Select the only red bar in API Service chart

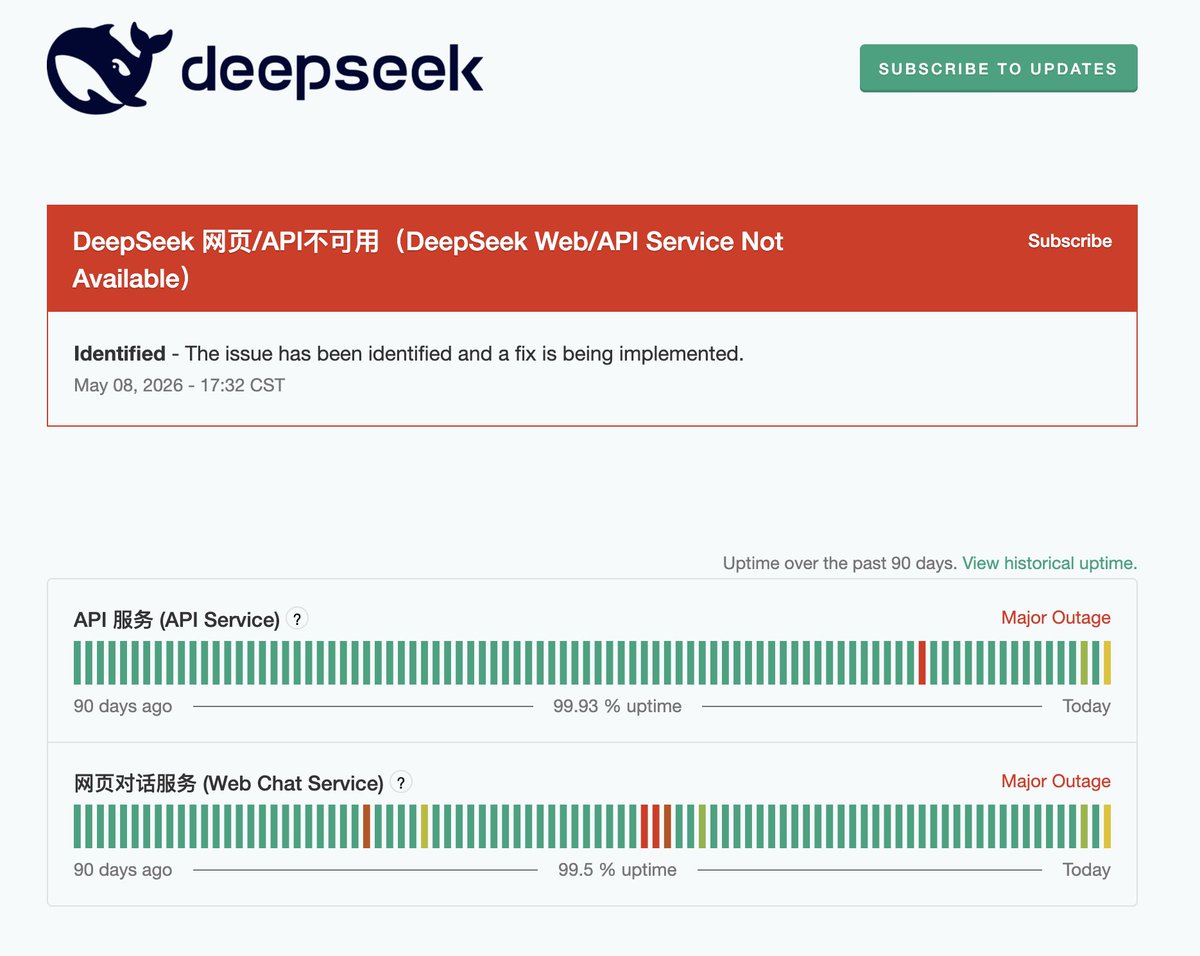922,663
